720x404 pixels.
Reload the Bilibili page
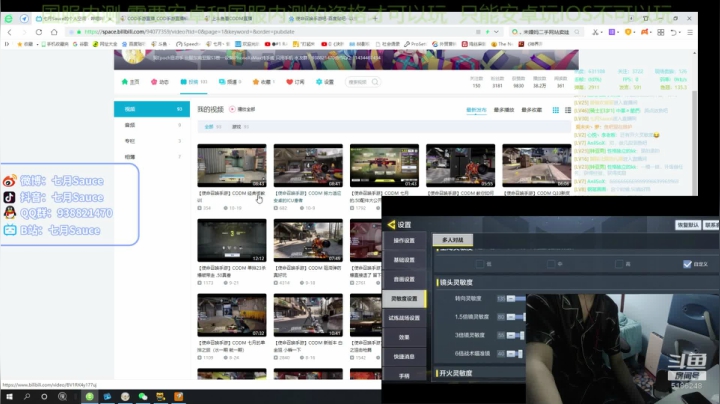point(39,32)
